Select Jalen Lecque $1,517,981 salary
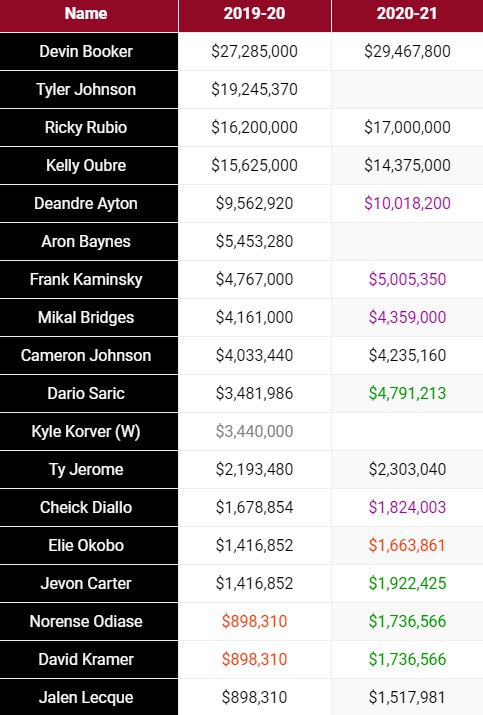Screen dimensions: 483x715 (407, 697)
